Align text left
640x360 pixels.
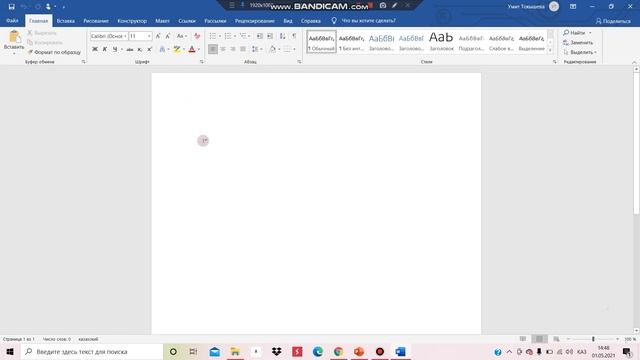tap(213, 49)
